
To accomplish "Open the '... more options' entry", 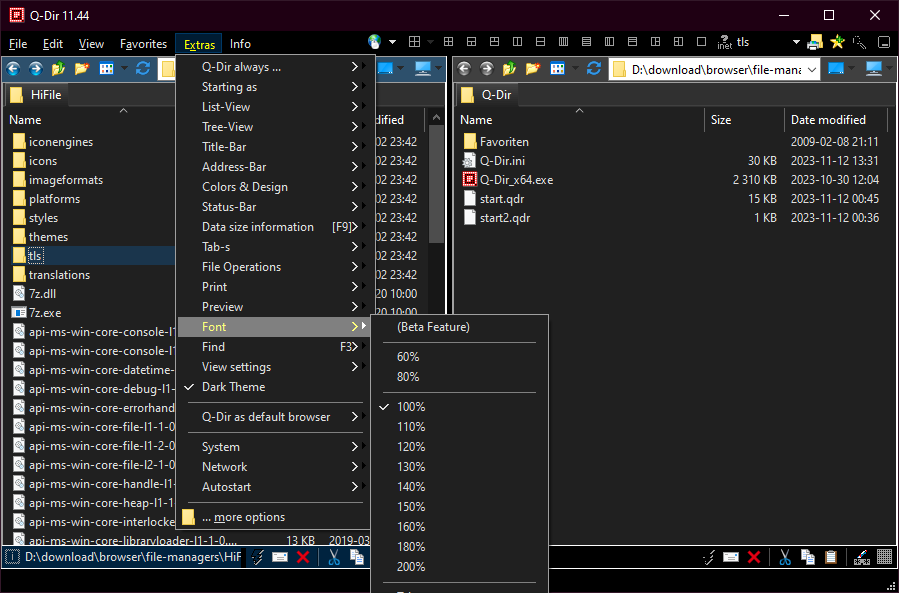I will (243, 517).
